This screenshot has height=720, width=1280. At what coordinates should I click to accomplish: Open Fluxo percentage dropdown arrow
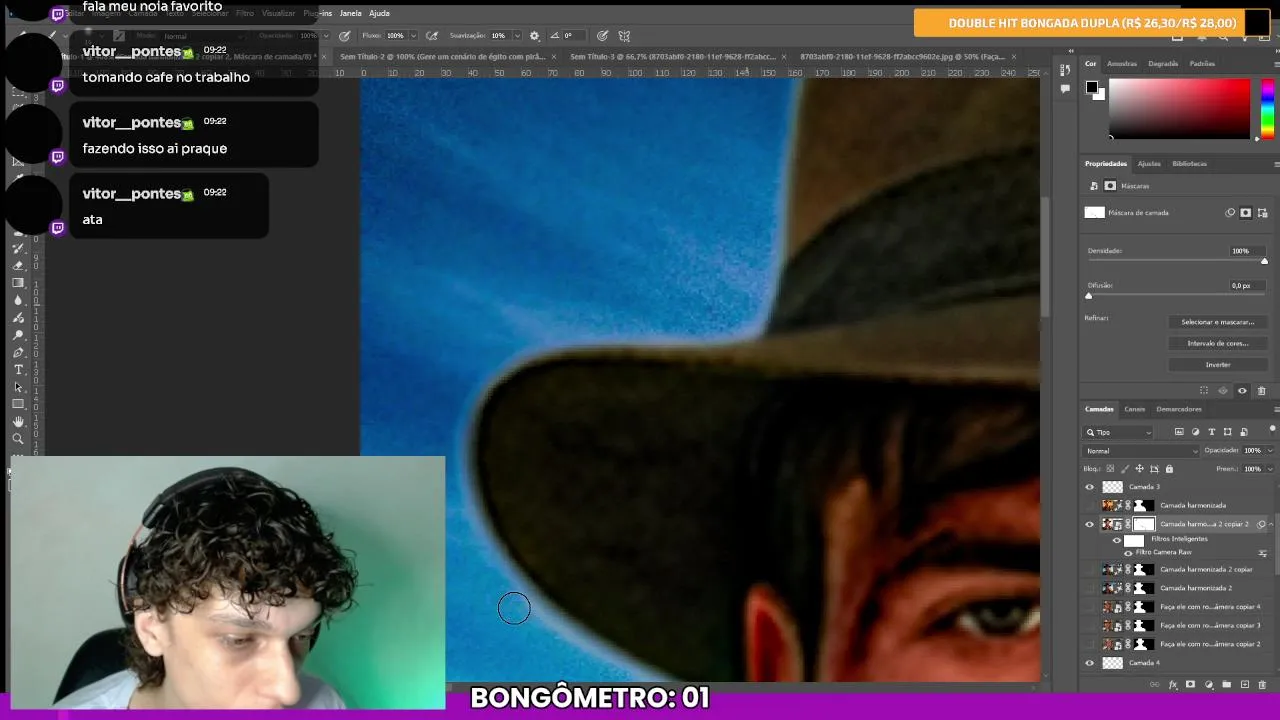tap(412, 36)
